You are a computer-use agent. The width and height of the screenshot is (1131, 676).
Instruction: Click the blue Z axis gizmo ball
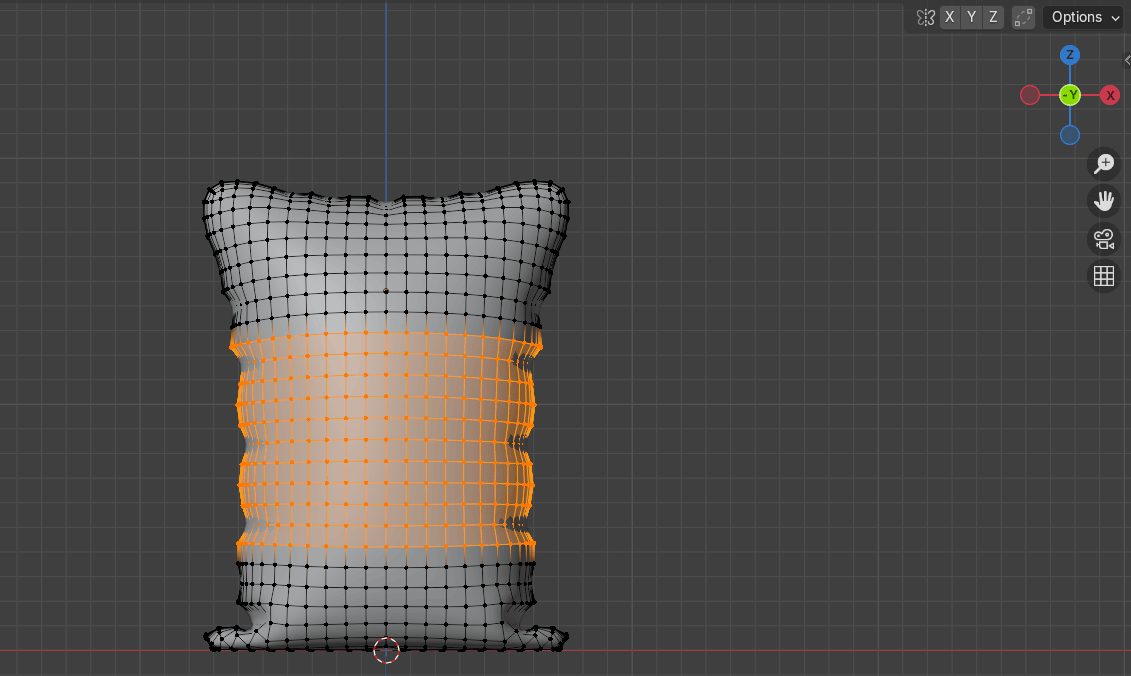coord(1070,55)
